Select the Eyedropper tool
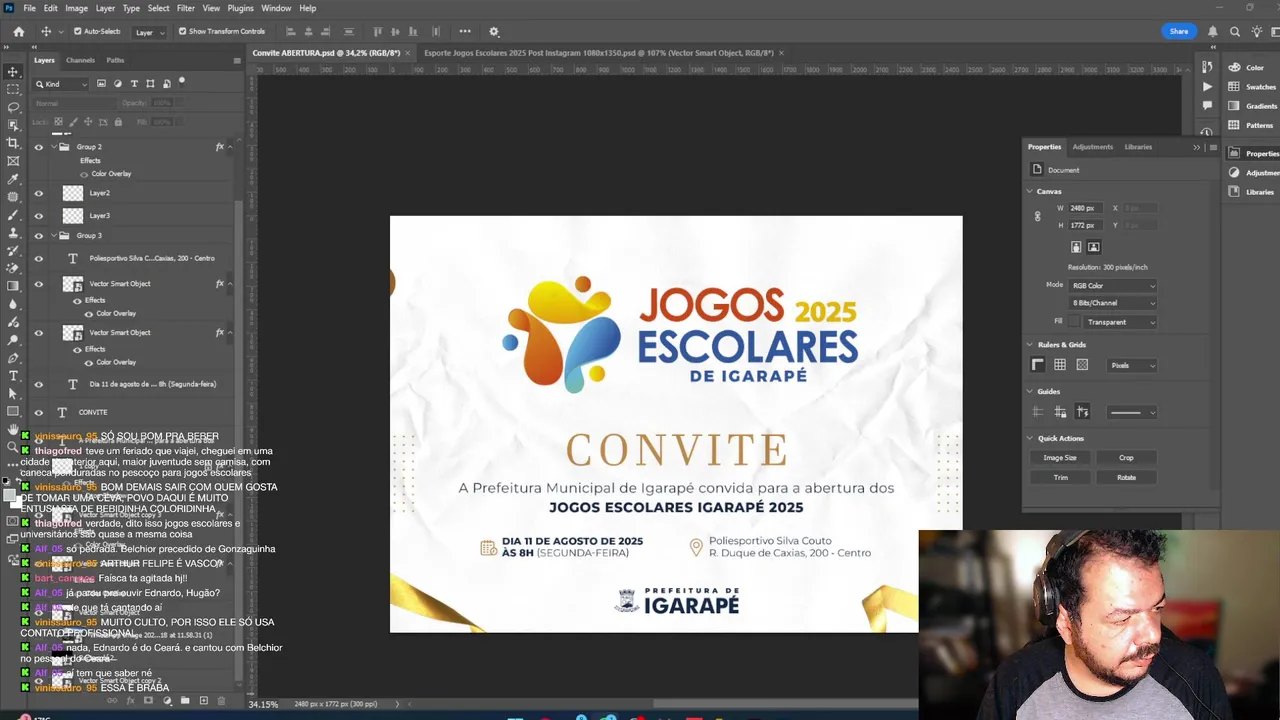The height and width of the screenshot is (720, 1280). [x=13, y=179]
